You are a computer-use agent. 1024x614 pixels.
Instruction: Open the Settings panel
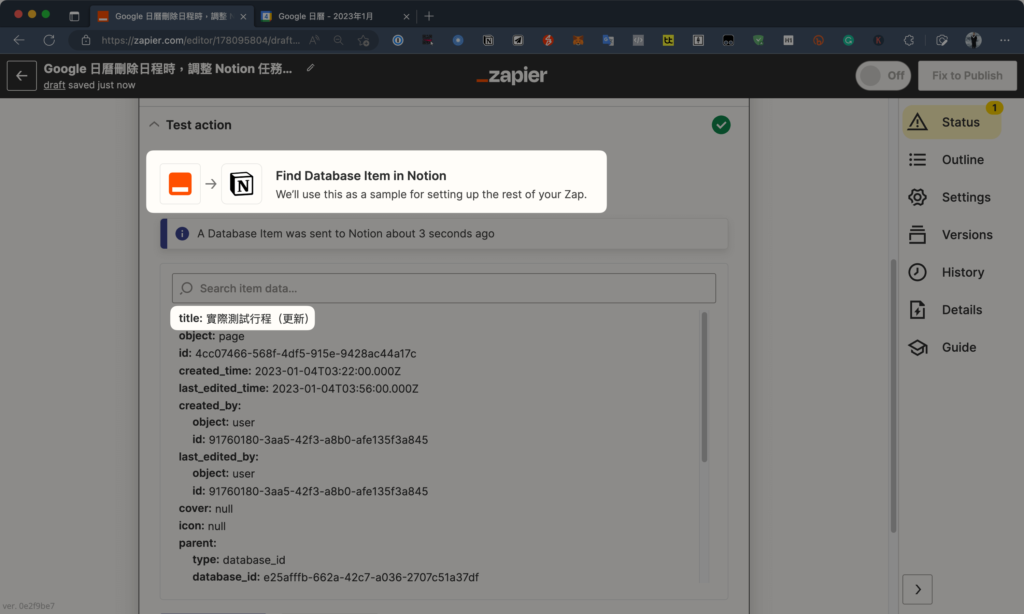tap(952, 197)
